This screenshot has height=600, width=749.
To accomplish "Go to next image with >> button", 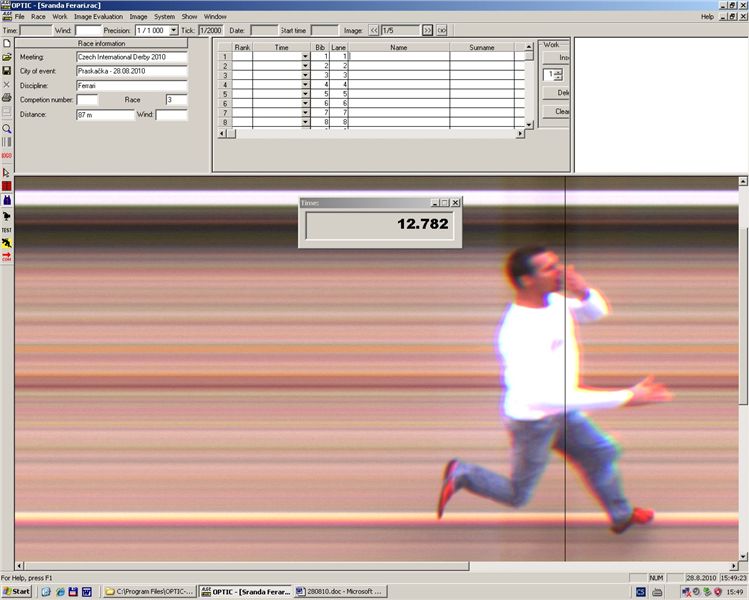I will [428, 31].
